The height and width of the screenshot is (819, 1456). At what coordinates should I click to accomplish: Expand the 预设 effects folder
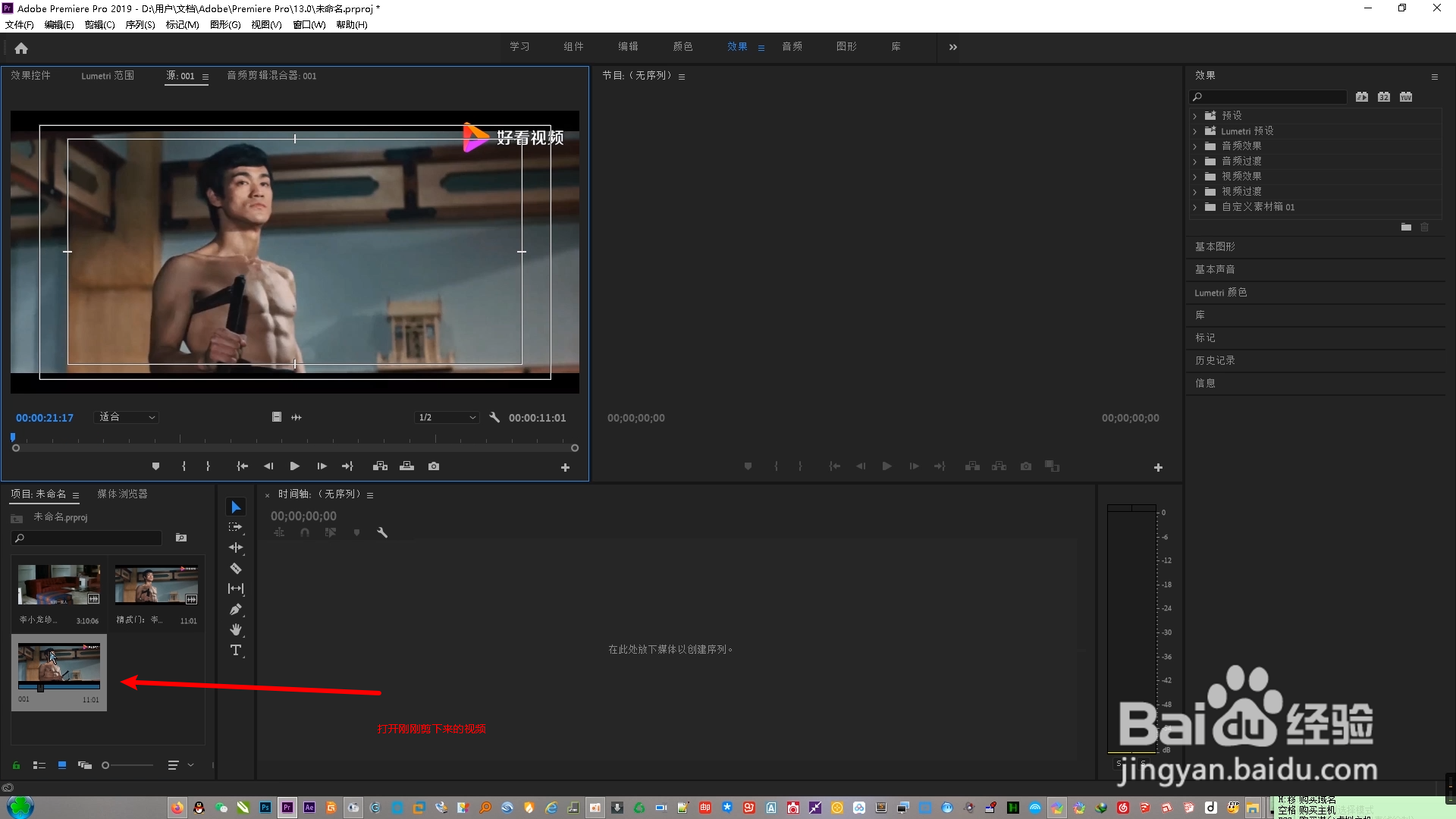click(x=1195, y=116)
